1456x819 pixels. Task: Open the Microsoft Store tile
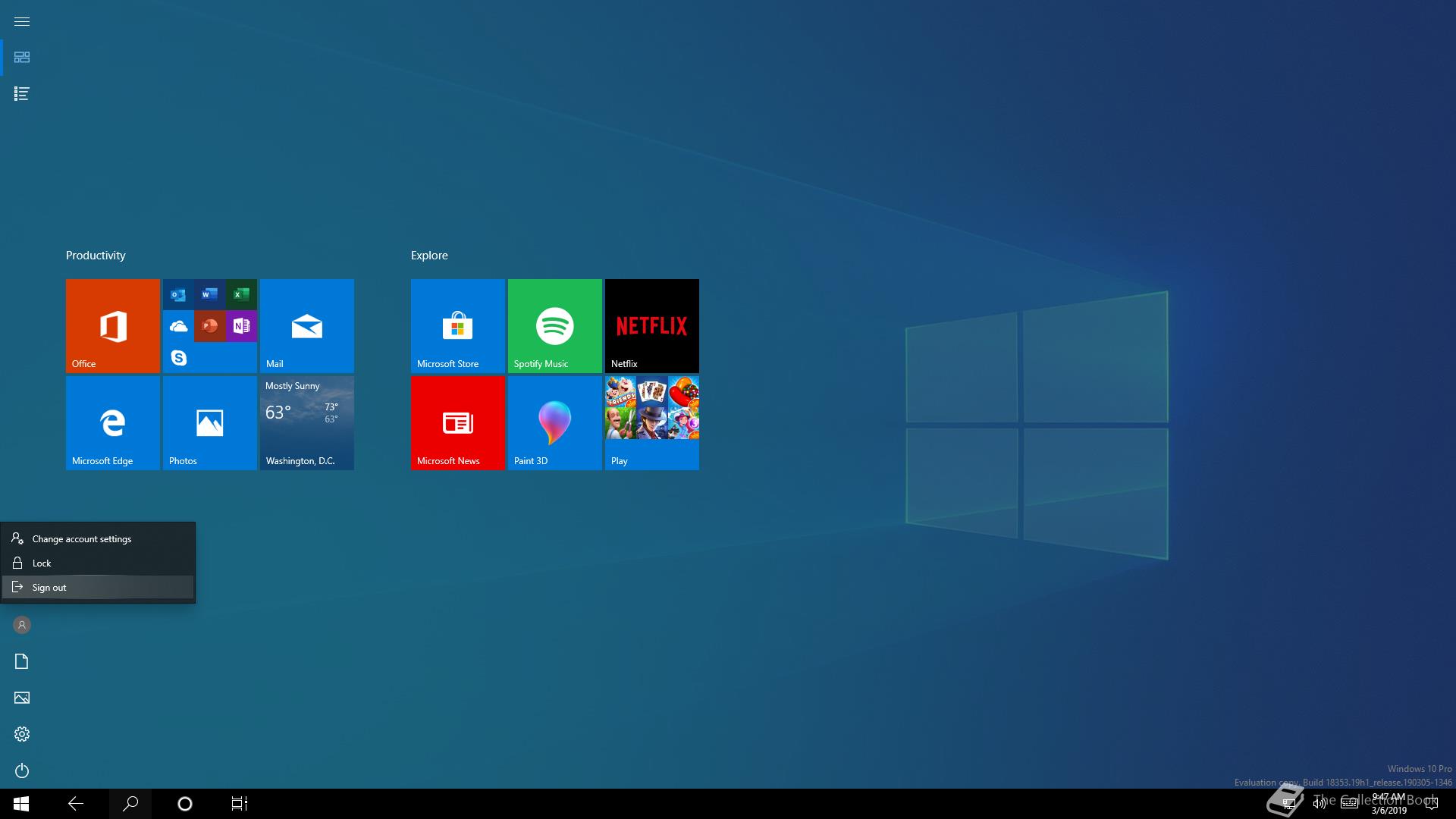(x=458, y=326)
